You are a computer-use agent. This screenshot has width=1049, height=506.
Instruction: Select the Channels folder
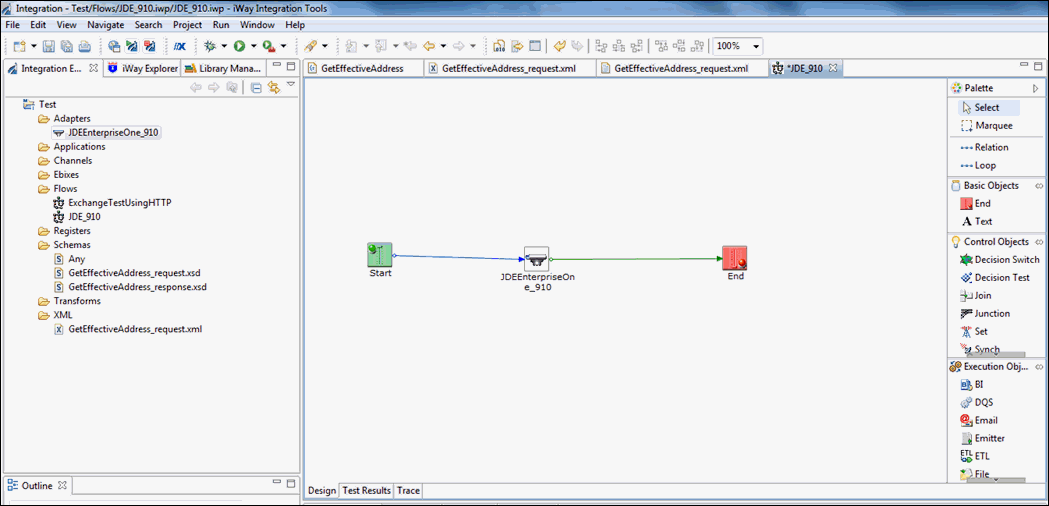click(x=66, y=161)
